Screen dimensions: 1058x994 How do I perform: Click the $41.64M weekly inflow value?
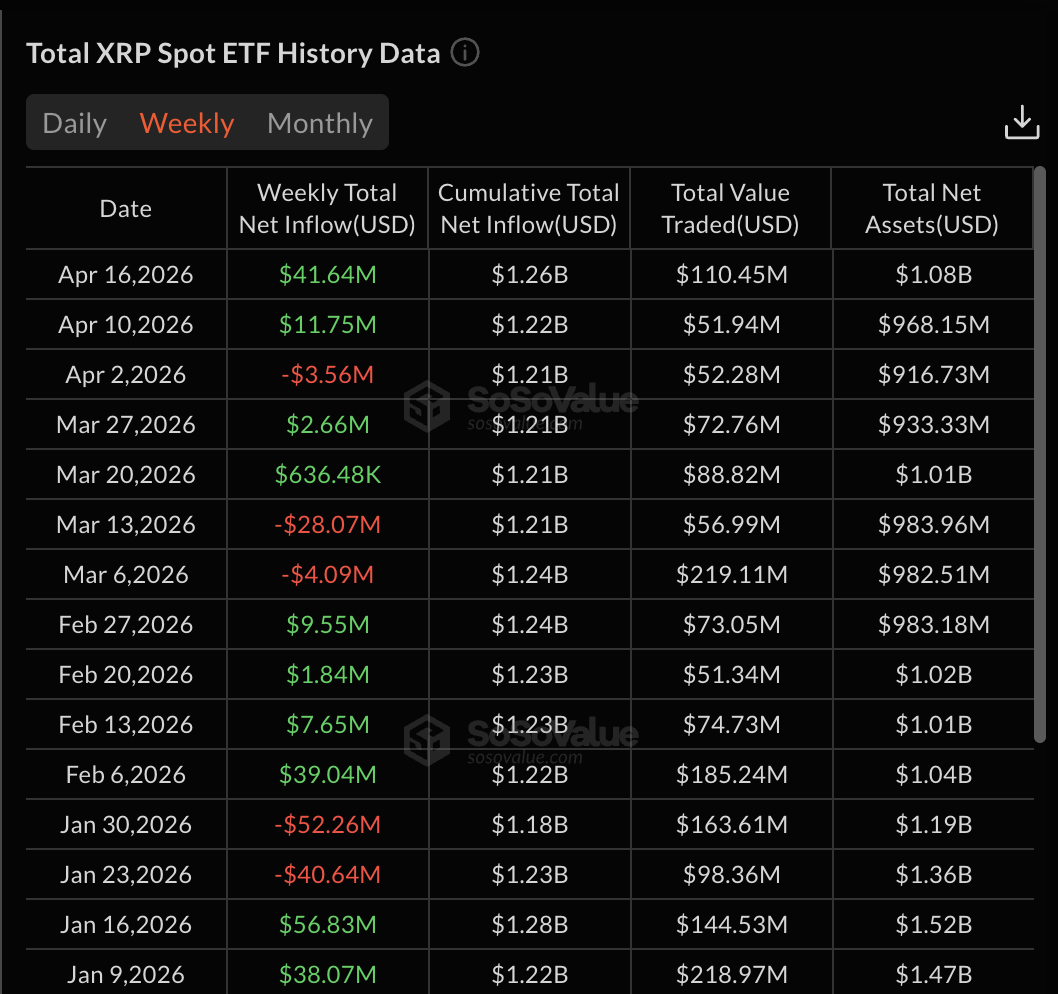327,275
